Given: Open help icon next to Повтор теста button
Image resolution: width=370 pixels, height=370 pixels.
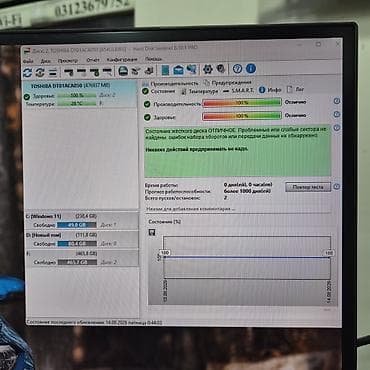Looking at the screenshot, I should click(337, 186).
